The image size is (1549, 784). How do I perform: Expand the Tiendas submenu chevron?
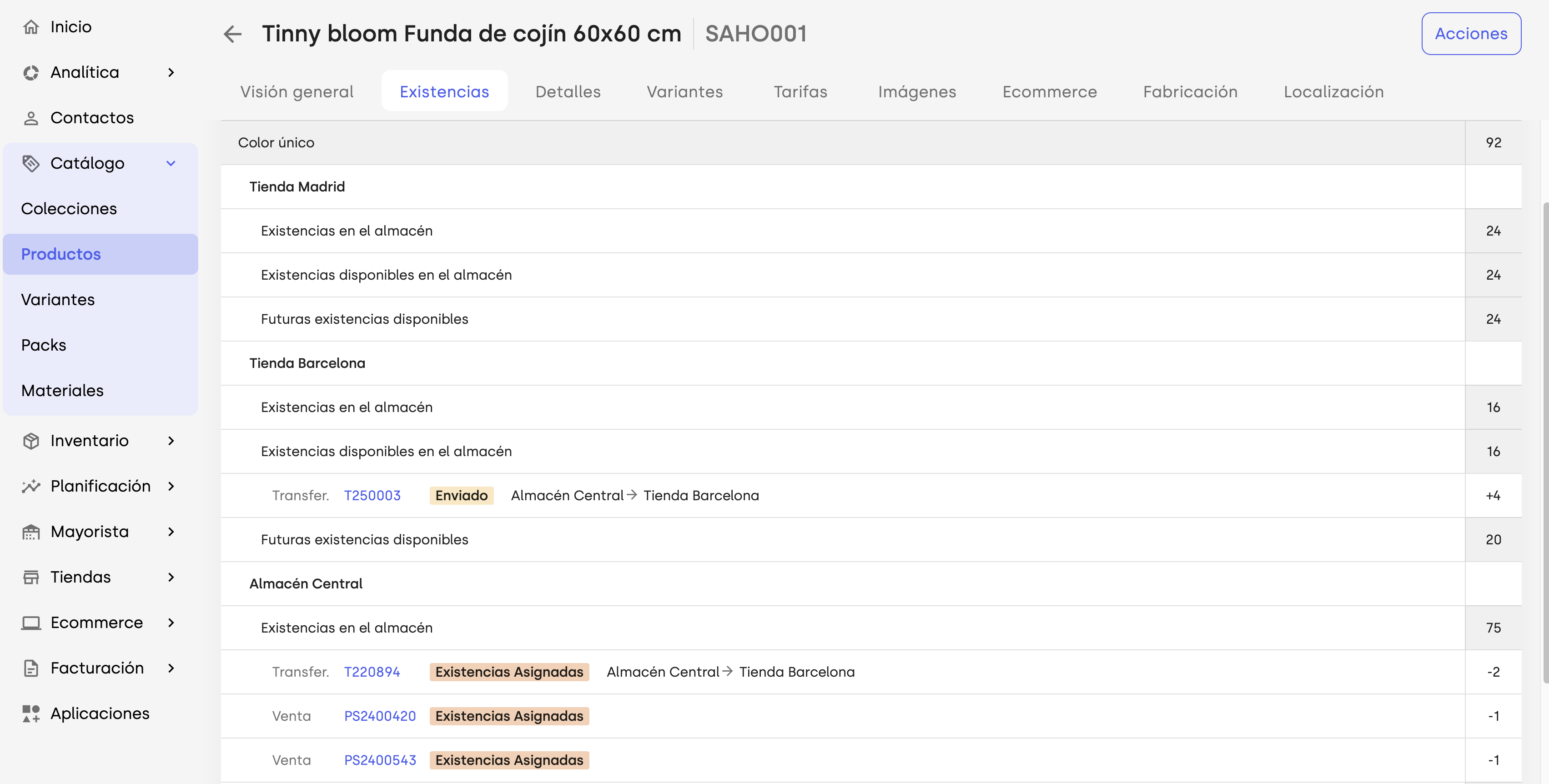coord(171,577)
